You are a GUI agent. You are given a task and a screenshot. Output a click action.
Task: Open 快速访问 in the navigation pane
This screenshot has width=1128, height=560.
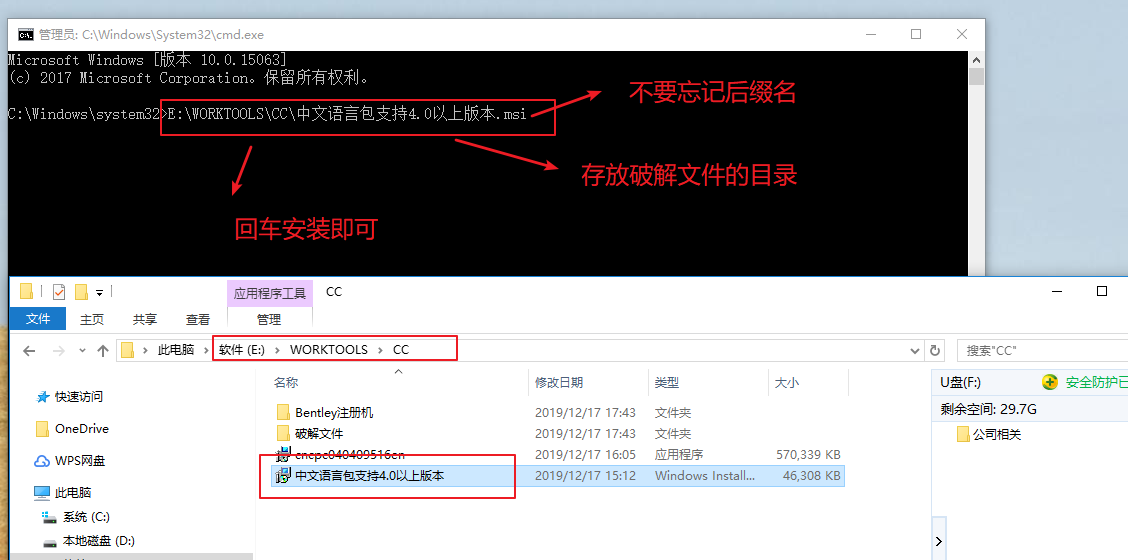(79, 397)
